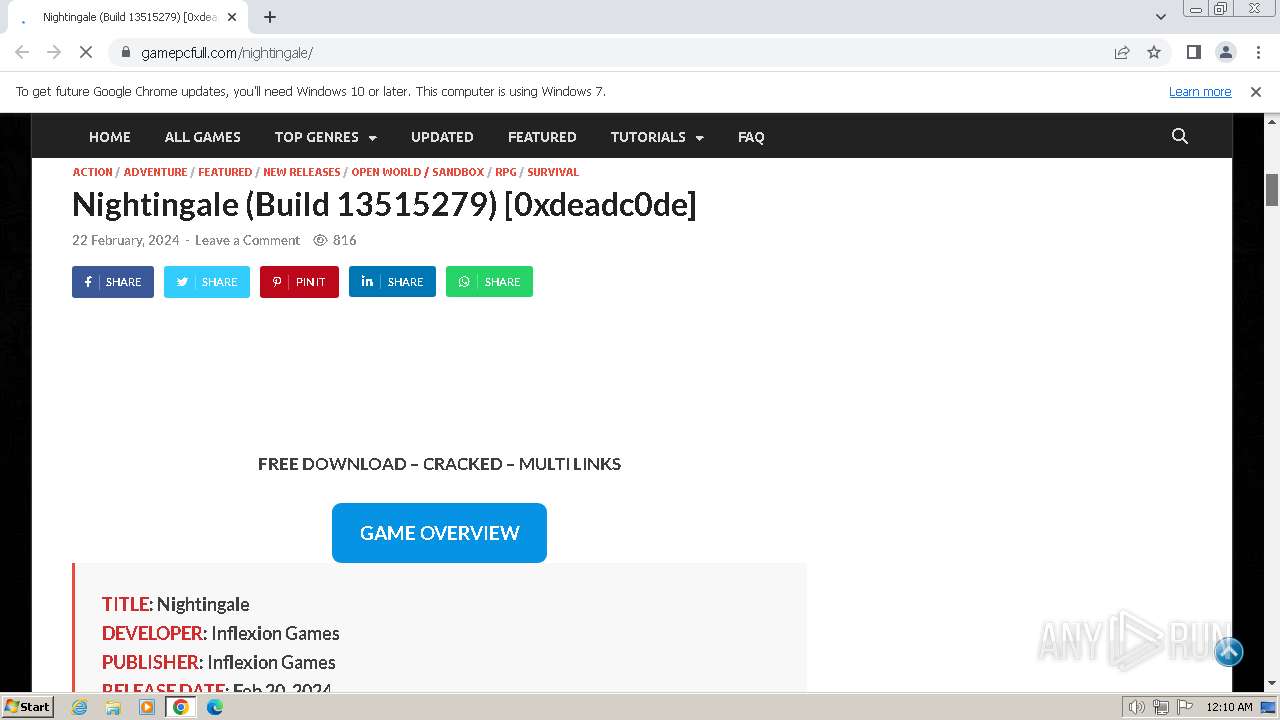
Task: Open the NEW RELEASES category link
Action: (x=301, y=172)
